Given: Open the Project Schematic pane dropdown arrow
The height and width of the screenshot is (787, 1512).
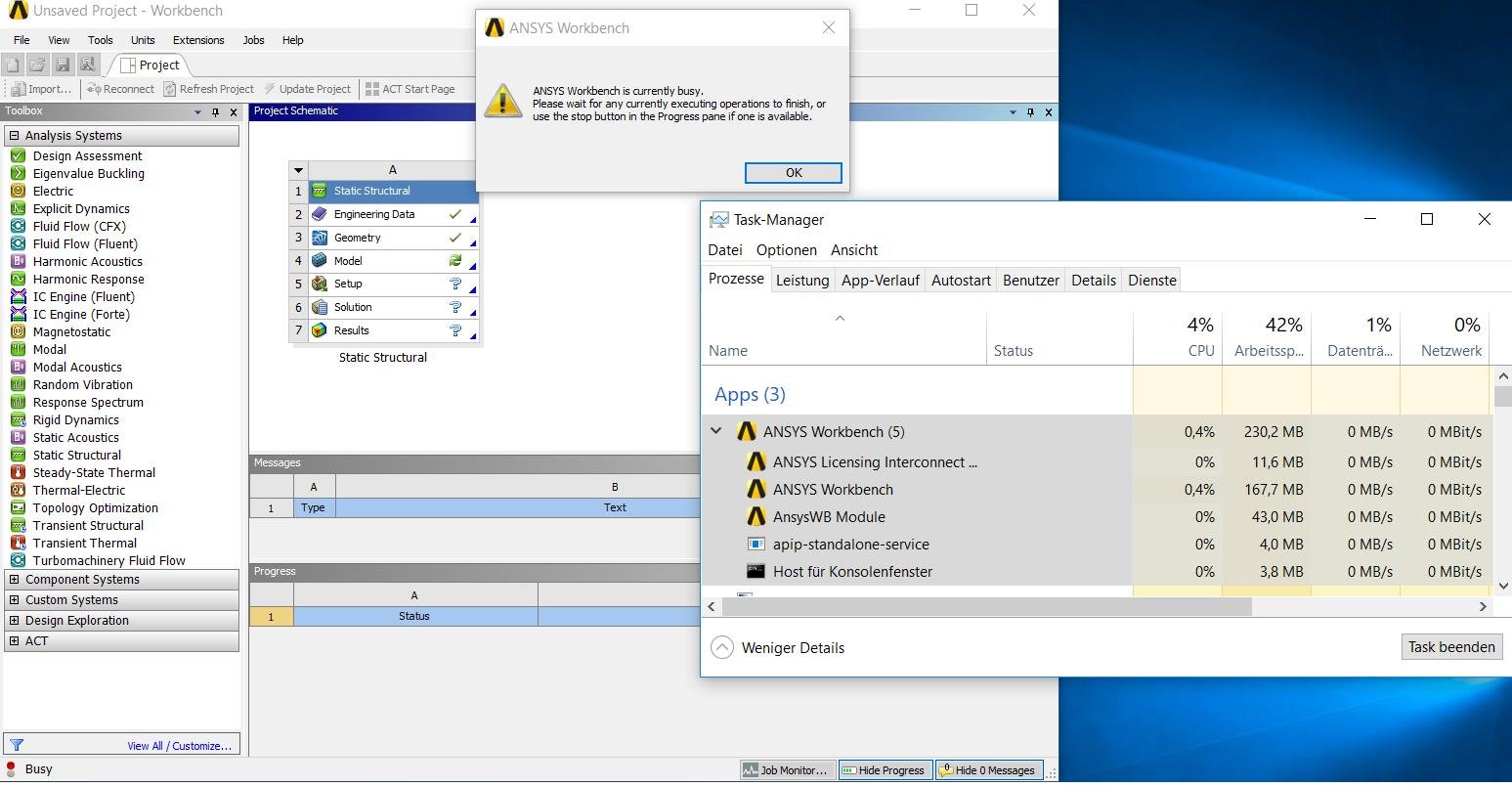Looking at the screenshot, I should click(1013, 112).
